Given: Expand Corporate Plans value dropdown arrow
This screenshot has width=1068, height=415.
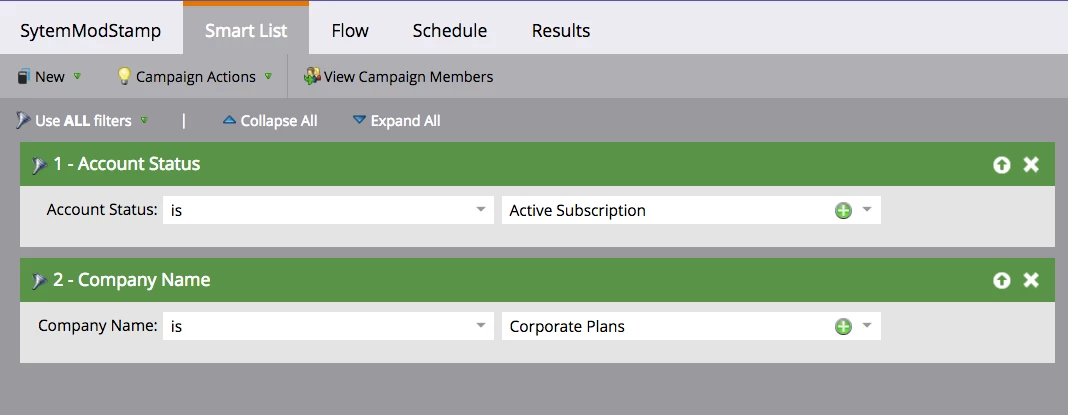Looking at the screenshot, I should (x=867, y=326).
